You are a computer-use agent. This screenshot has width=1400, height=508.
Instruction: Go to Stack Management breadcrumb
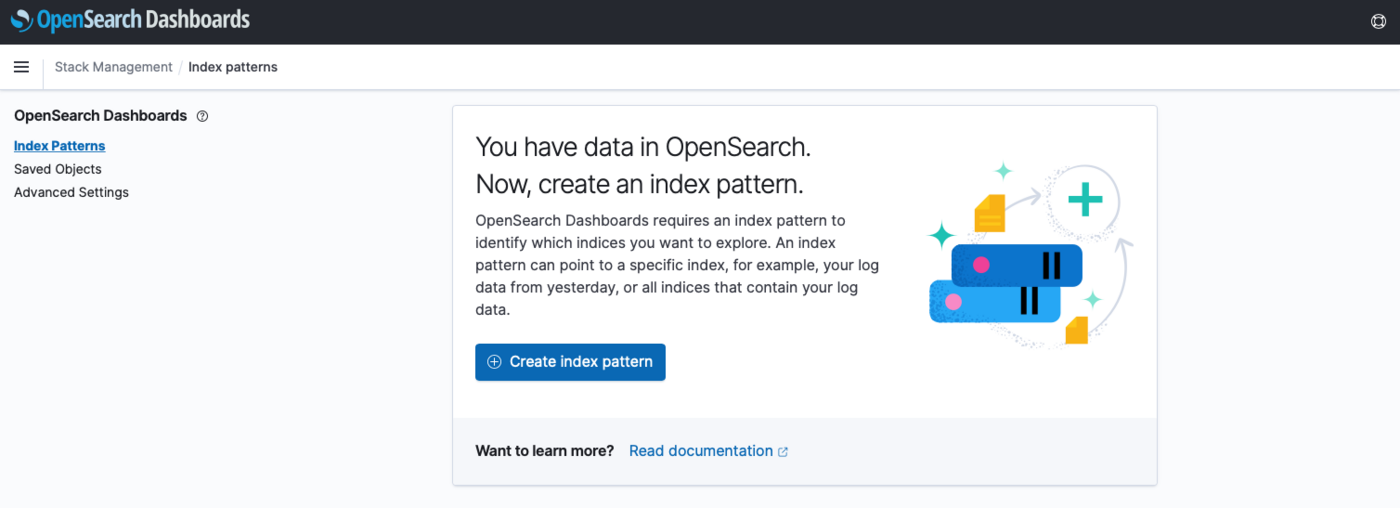[114, 67]
